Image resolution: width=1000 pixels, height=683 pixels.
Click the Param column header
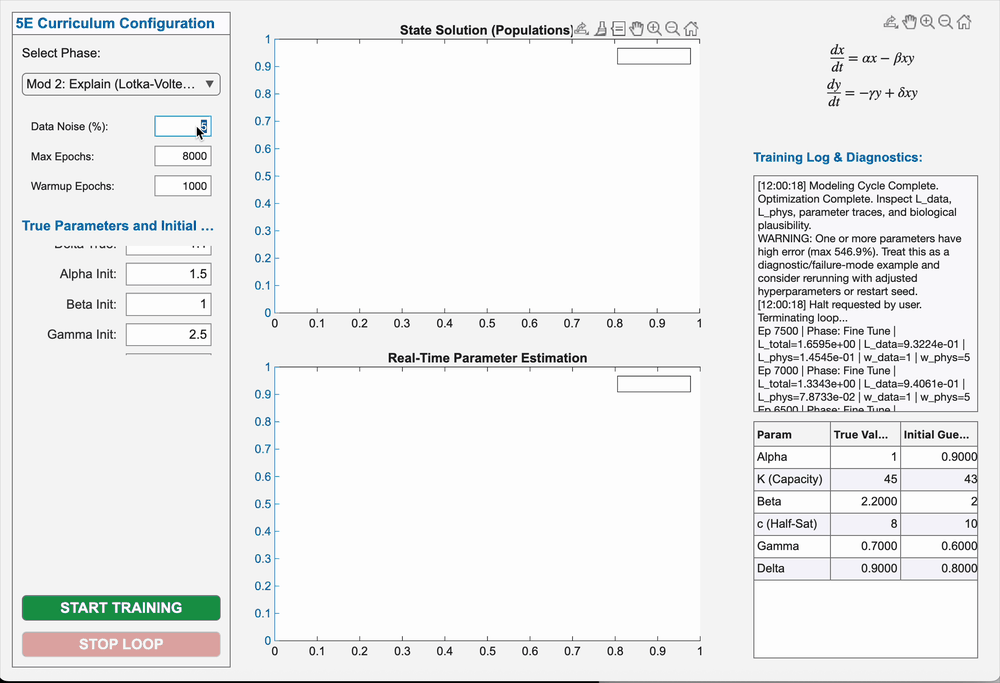[x=792, y=434]
